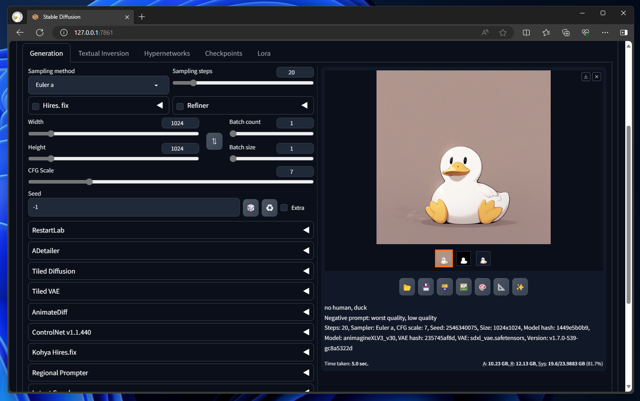Adjust the CFG Scale slider

tap(171, 182)
